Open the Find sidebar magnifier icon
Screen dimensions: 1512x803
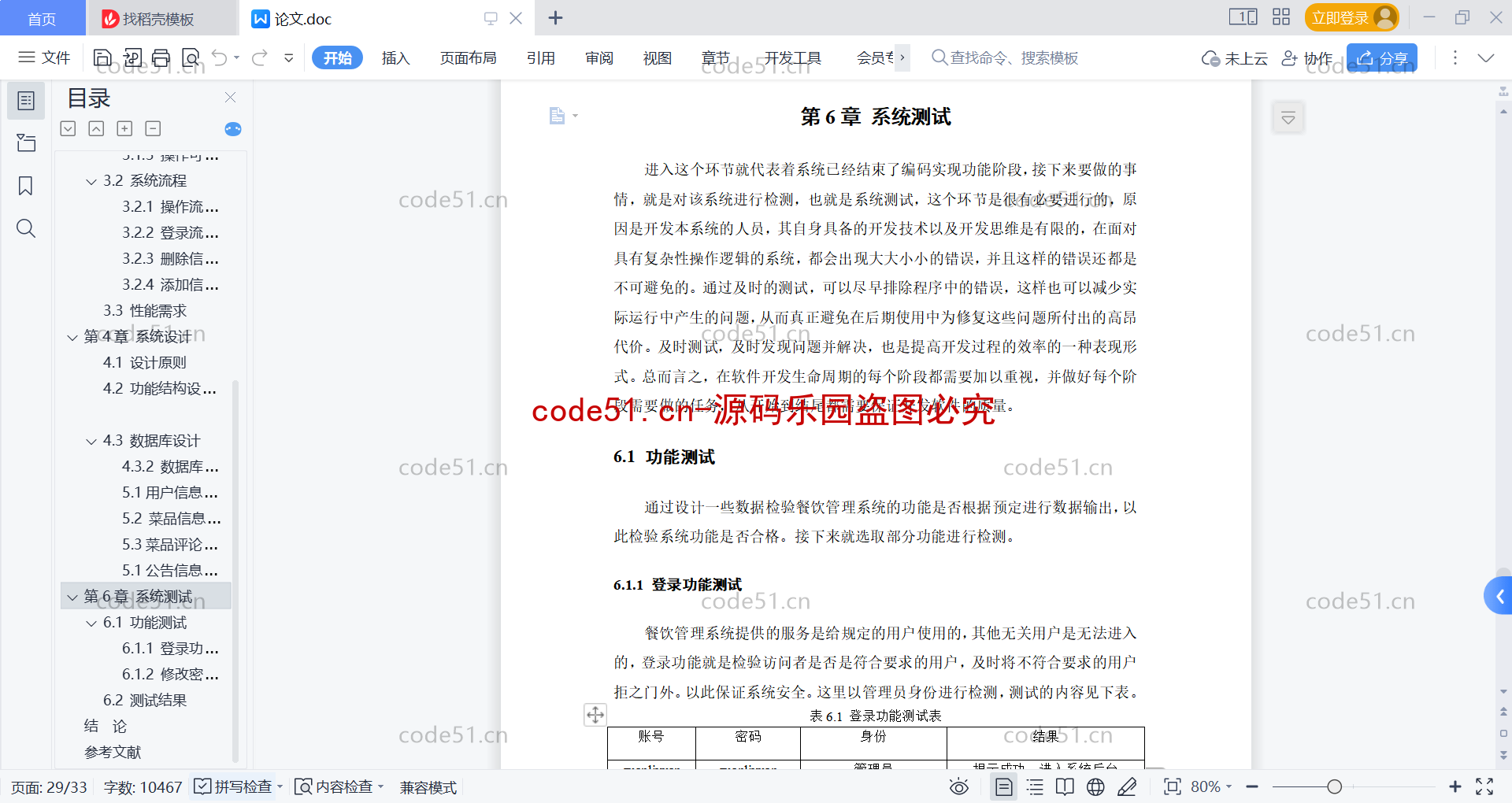click(x=26, y=228)
